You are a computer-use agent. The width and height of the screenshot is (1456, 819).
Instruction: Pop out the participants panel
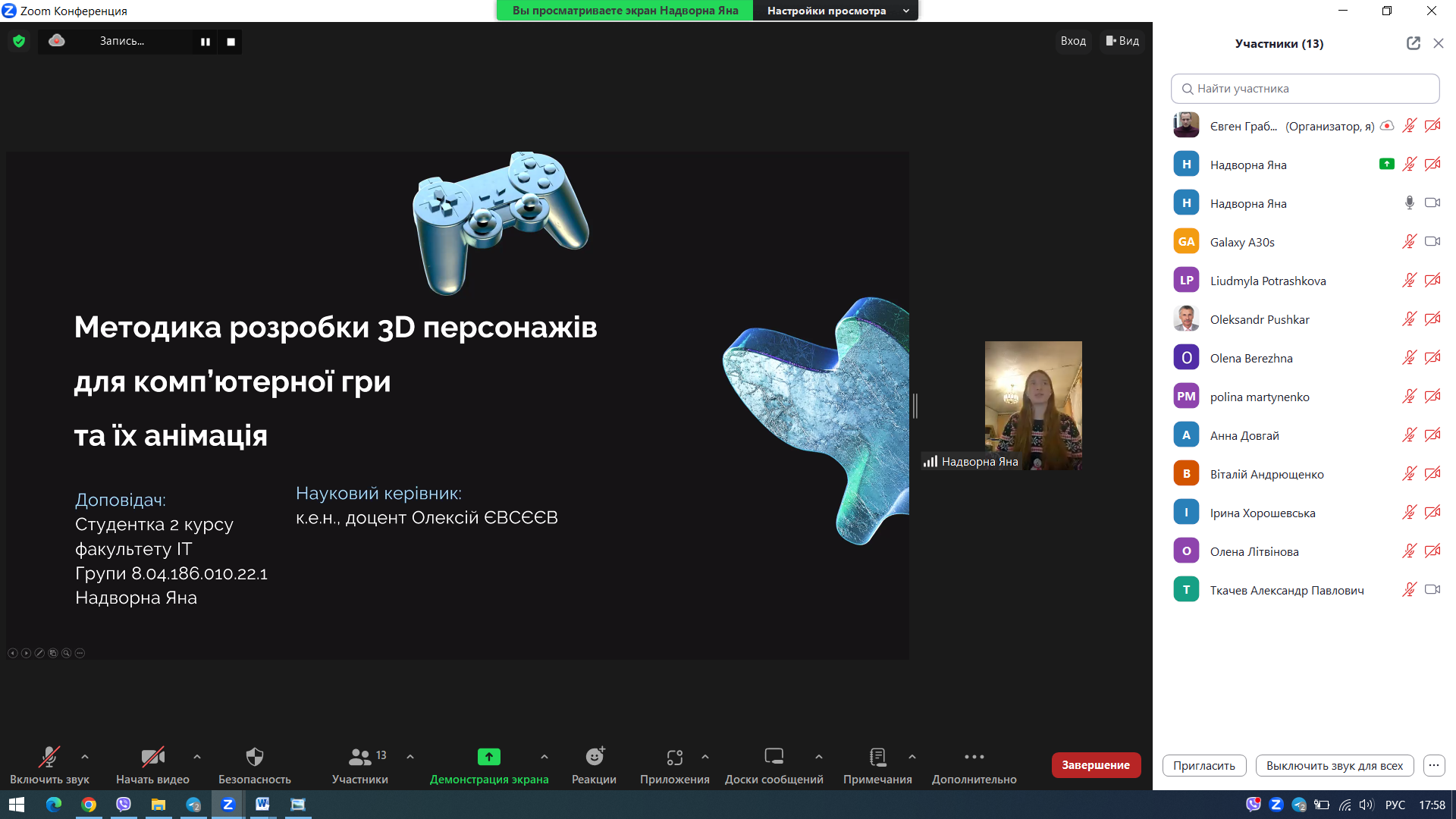1413,43
